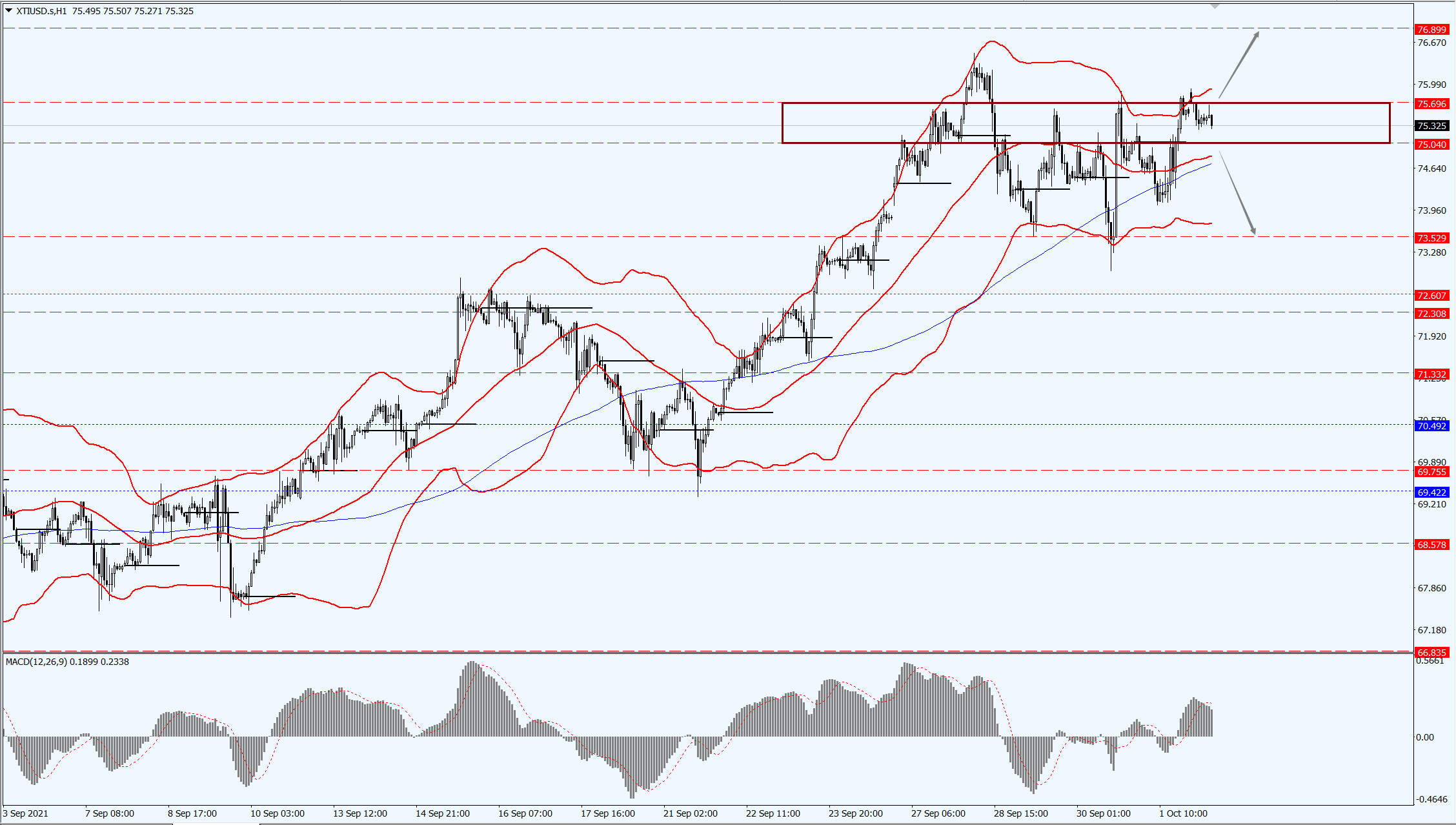Click the 0.5661 MACD scale value

point(1431,661)
